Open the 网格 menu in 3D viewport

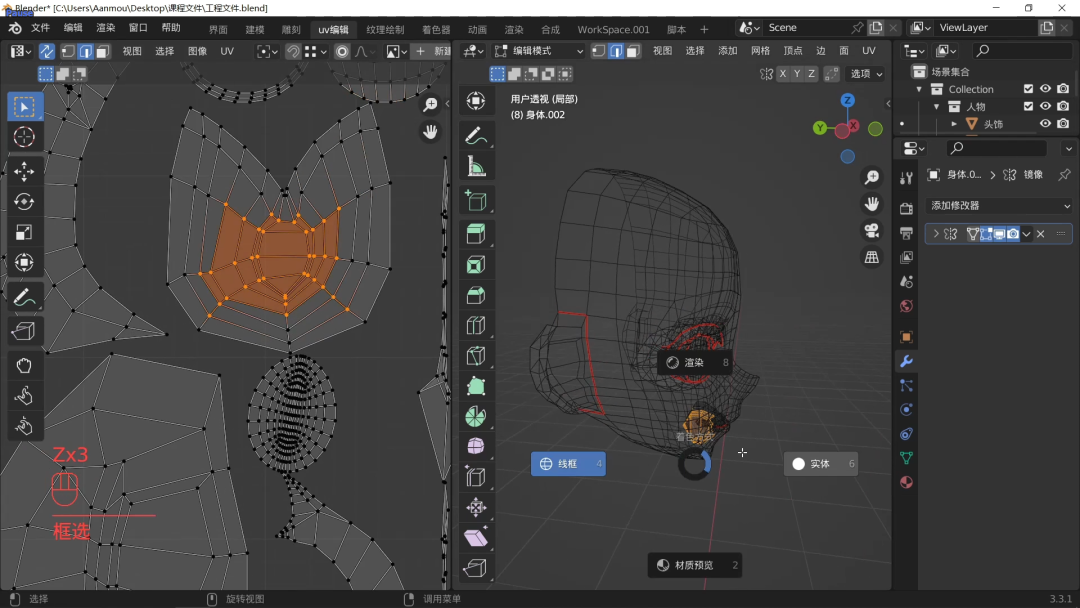click(x=760, y=51)
